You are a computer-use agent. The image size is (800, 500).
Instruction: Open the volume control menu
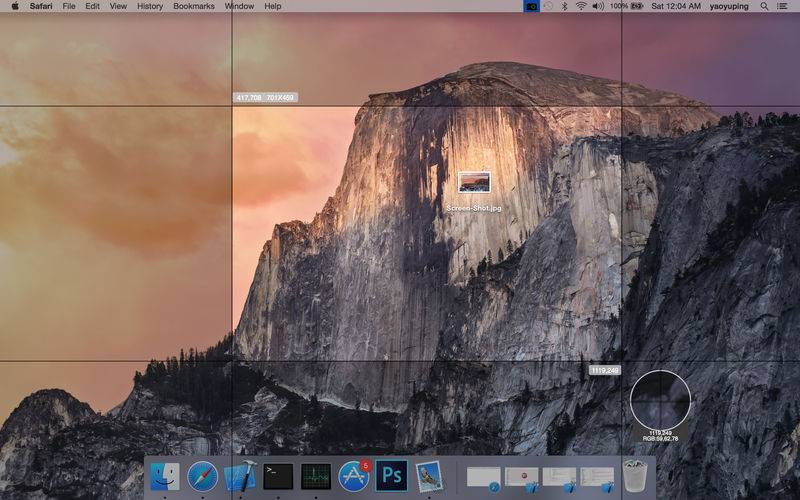(x=598, y=6)
